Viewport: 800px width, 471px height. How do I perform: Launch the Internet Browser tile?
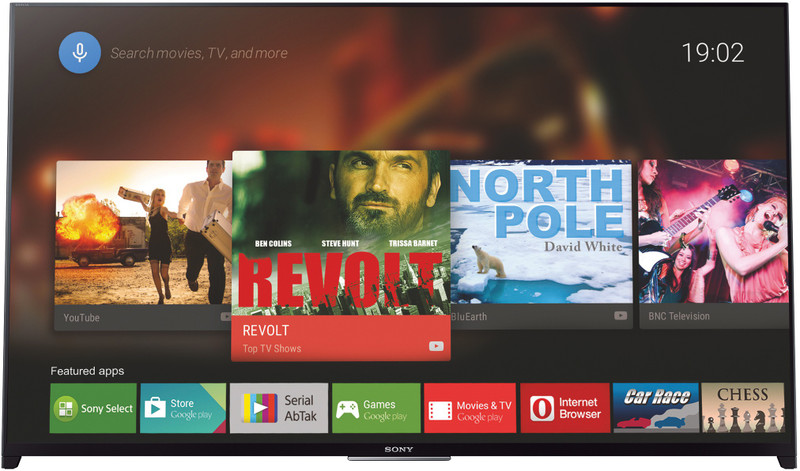(565, 408)
